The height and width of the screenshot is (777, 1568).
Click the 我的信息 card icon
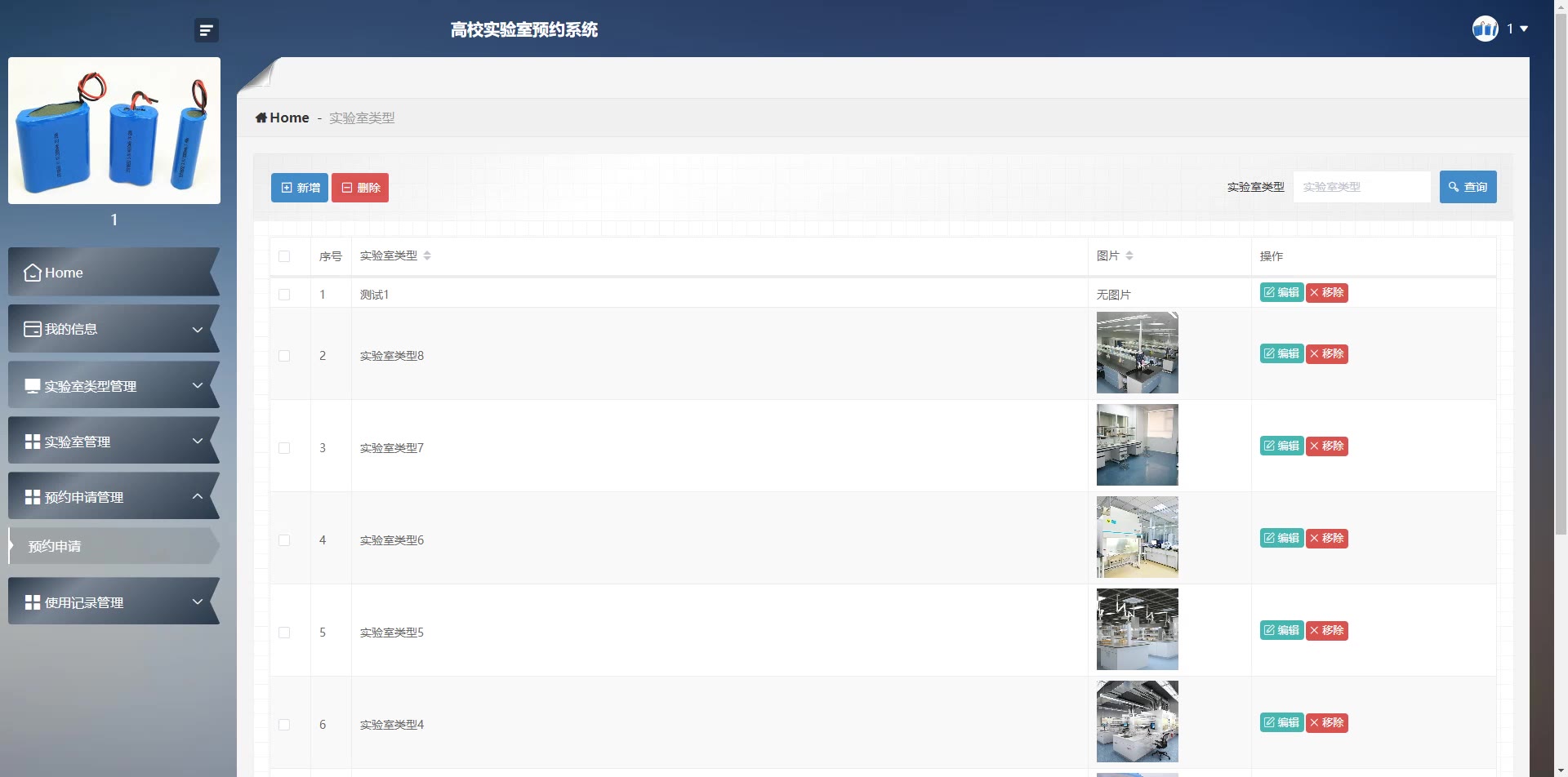coord(33,329)
